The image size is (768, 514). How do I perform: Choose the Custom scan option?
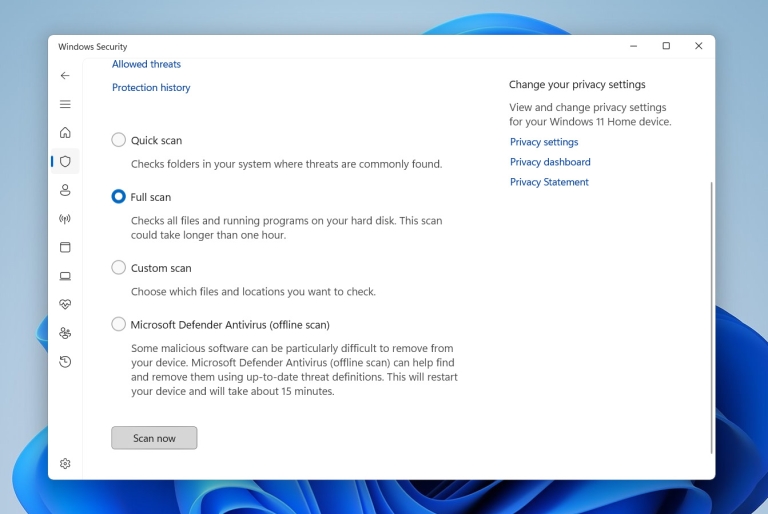[119, 268]
